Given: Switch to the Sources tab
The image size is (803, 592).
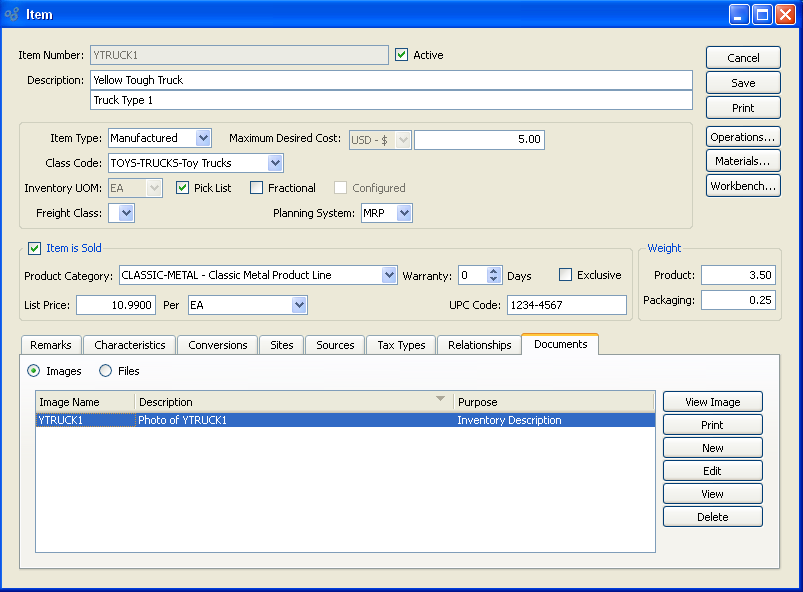Looking at the screenshot, I should 335,345.
